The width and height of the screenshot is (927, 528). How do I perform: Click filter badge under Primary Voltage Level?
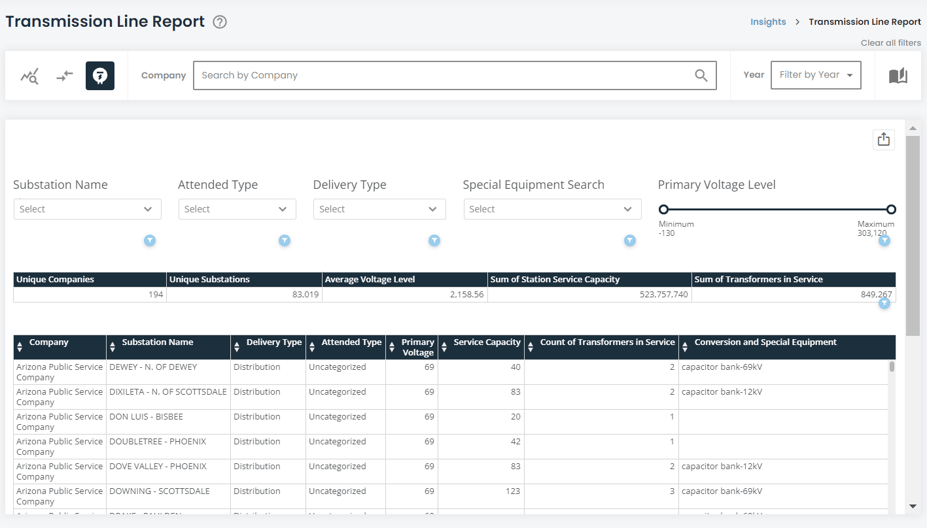point(884,241)
